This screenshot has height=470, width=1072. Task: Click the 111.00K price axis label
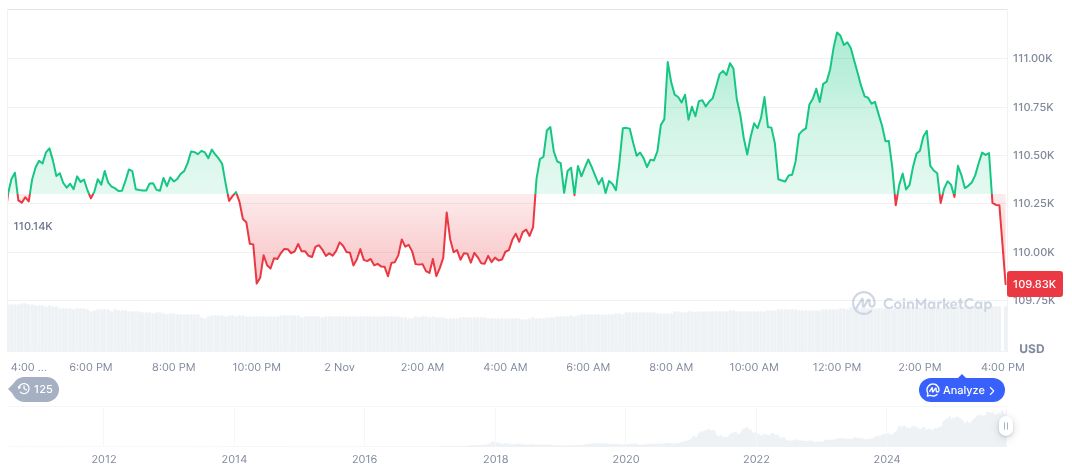[1032, 58]
